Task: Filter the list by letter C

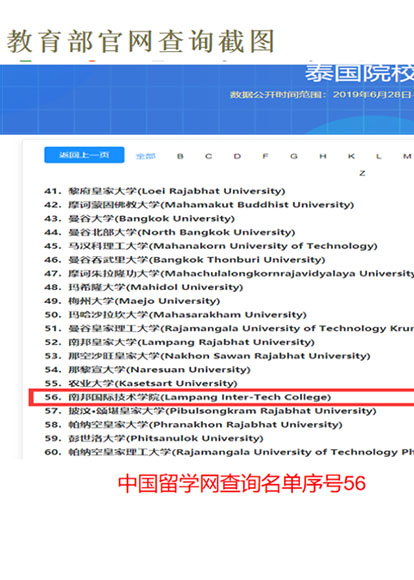Action: 209,156
